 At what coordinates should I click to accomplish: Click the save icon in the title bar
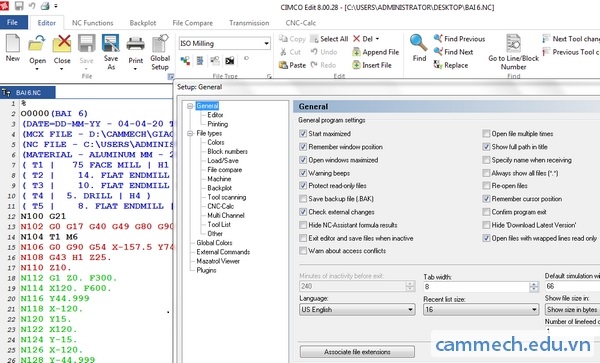click(19, 6)
